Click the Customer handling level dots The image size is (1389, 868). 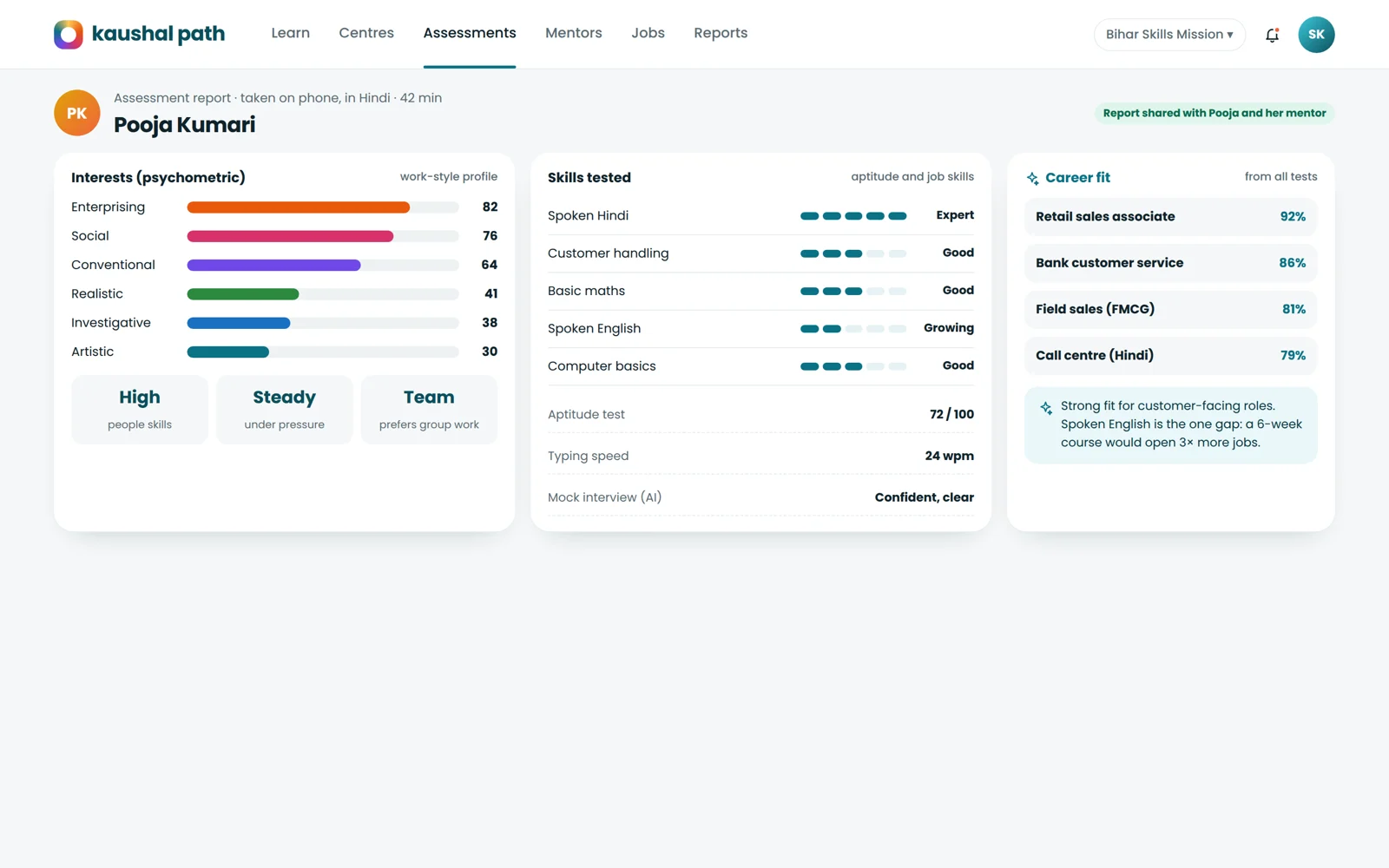click(853, 253)
